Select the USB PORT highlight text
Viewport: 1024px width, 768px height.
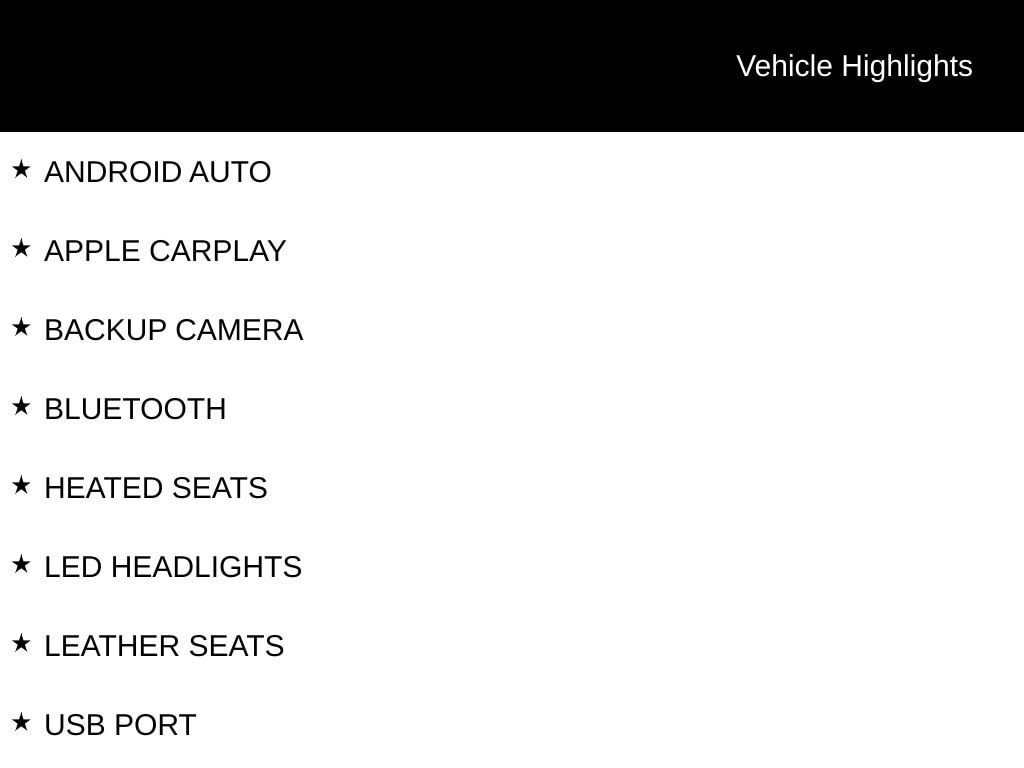pos(120,726)
